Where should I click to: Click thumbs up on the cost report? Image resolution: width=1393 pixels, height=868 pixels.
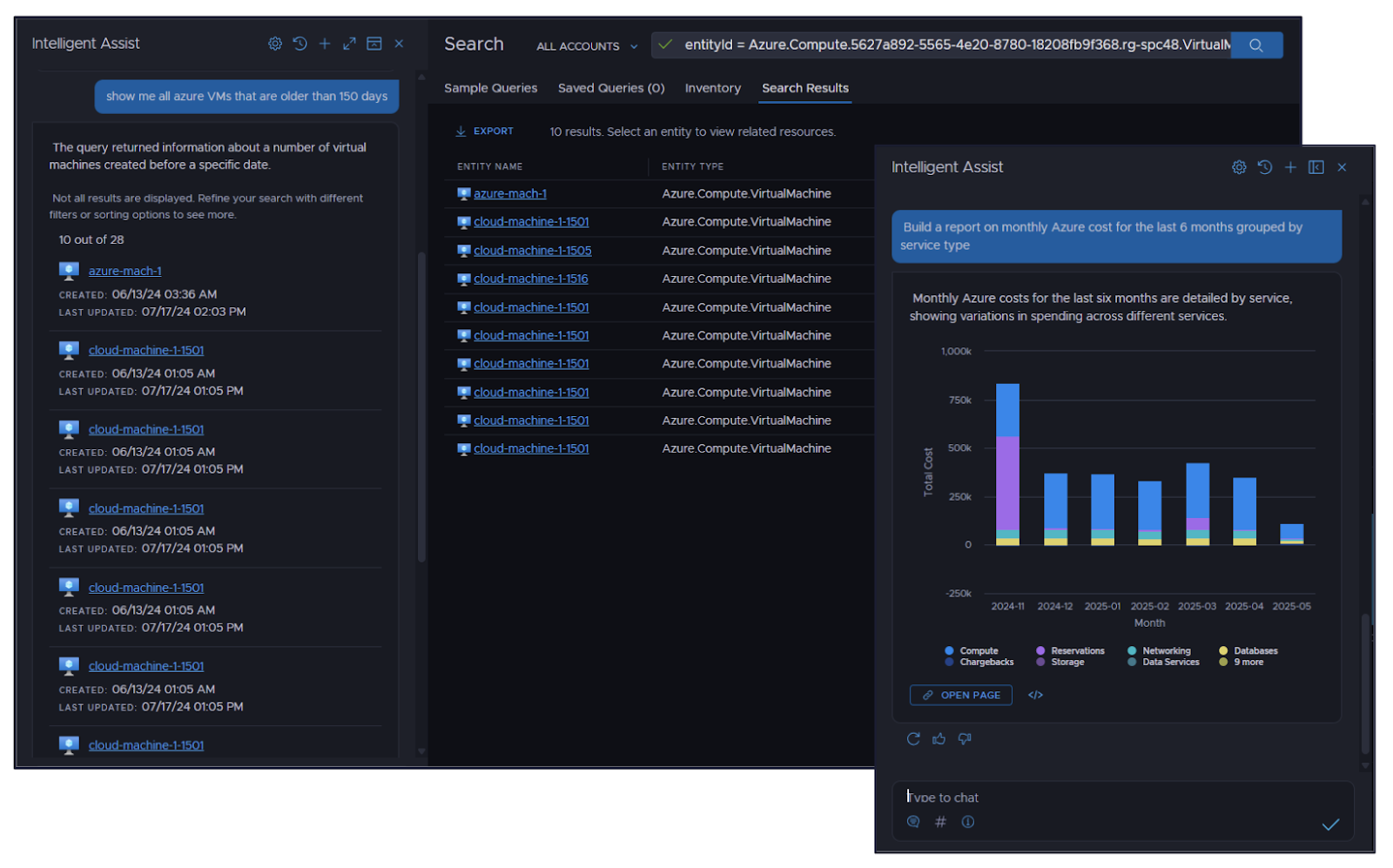point(939,739)
